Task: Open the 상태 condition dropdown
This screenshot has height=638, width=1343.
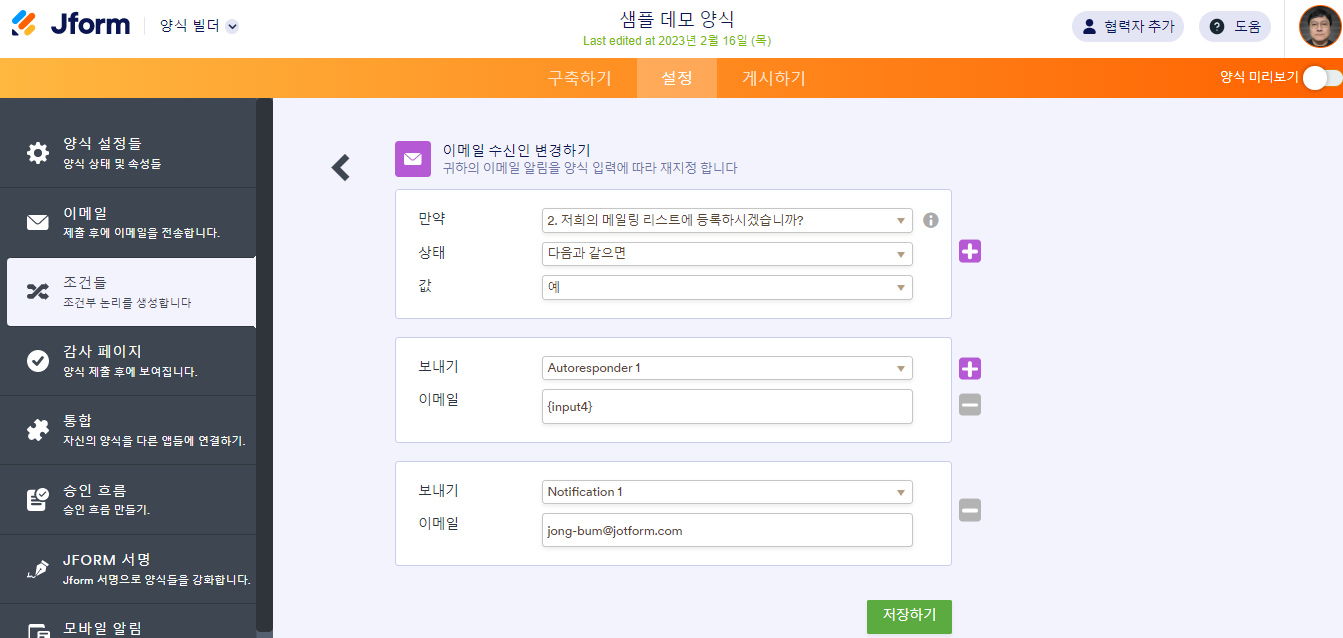Action: tap(727, 254)
